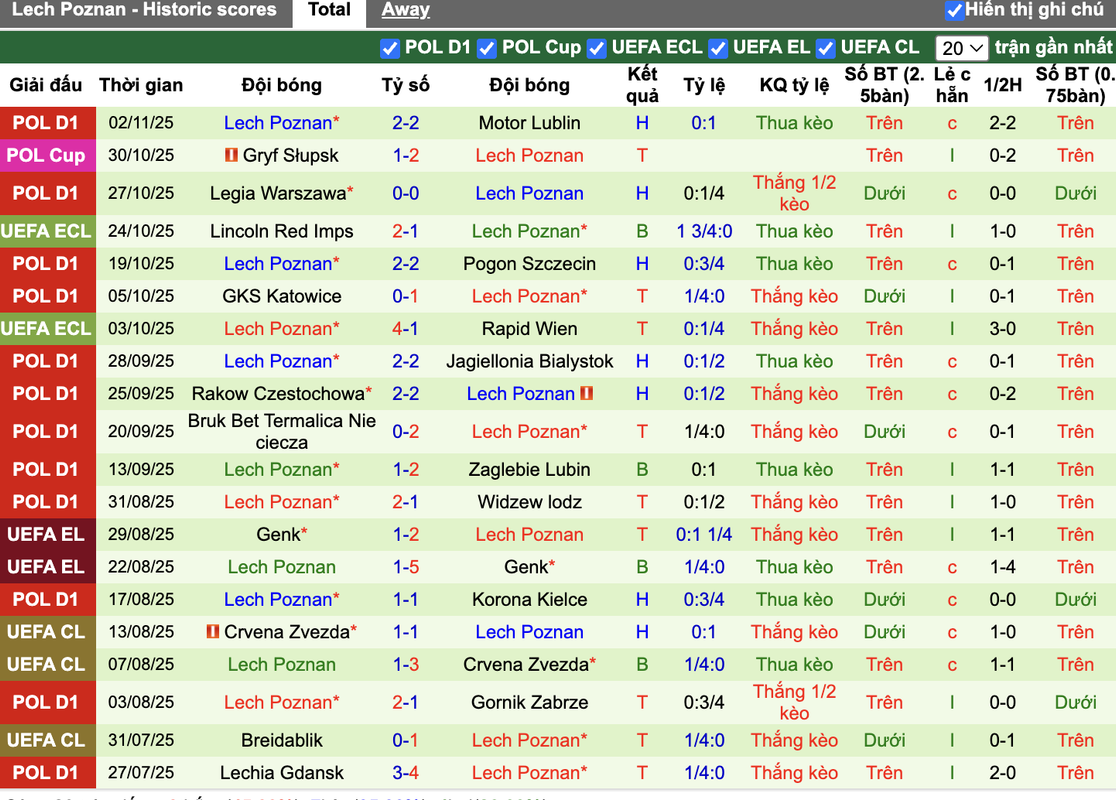Viewport: 1116px width, 800px height.
Task: Uncheck the UEFA EL filter checkbox
Action: (x=718, y=48)
